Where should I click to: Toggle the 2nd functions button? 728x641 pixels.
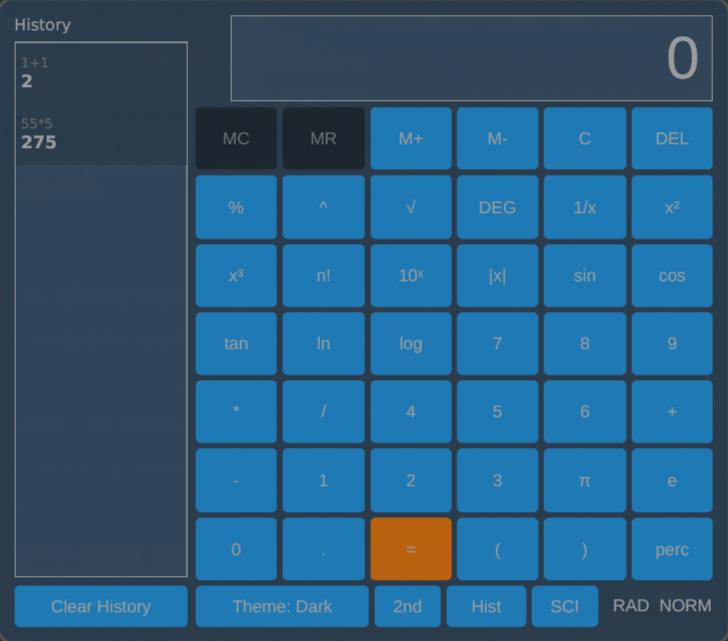coord(407,606)
